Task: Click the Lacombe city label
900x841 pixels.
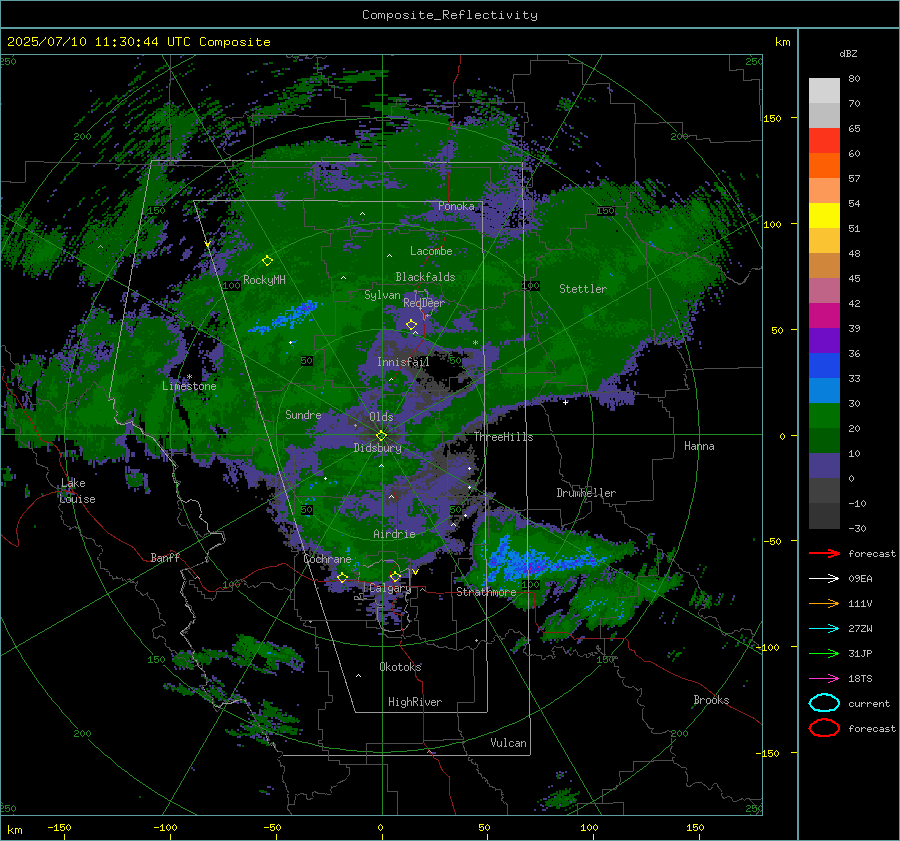Action: (x=431, y=251)
